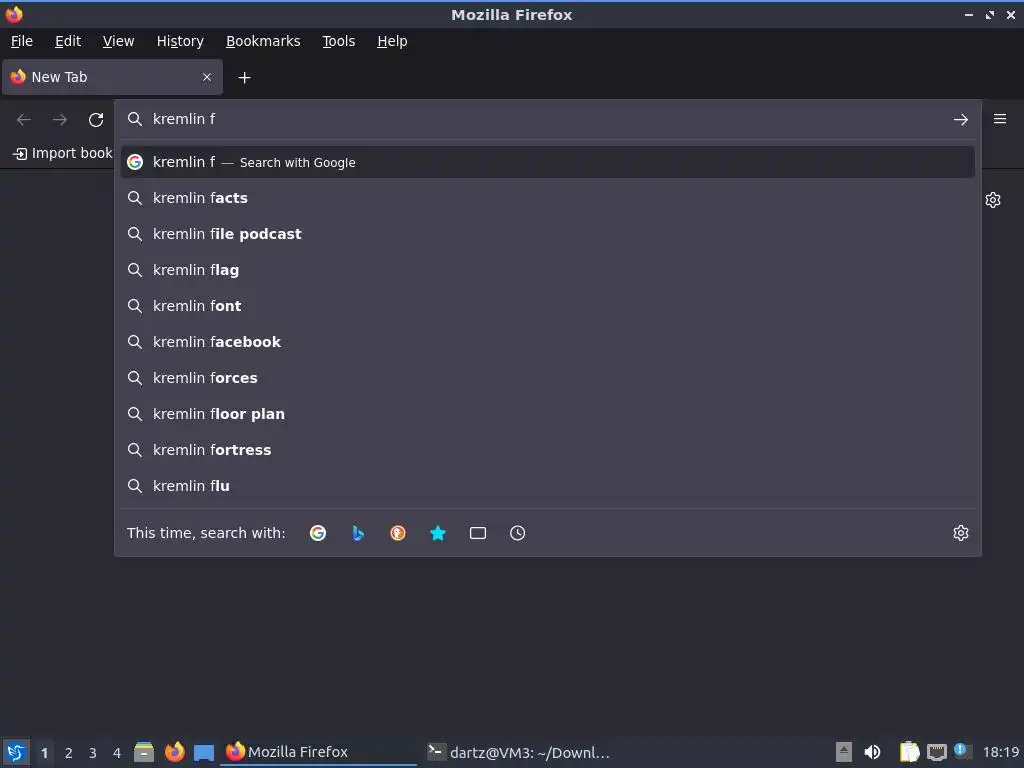Open the volume control tray icon

point(872,752)
